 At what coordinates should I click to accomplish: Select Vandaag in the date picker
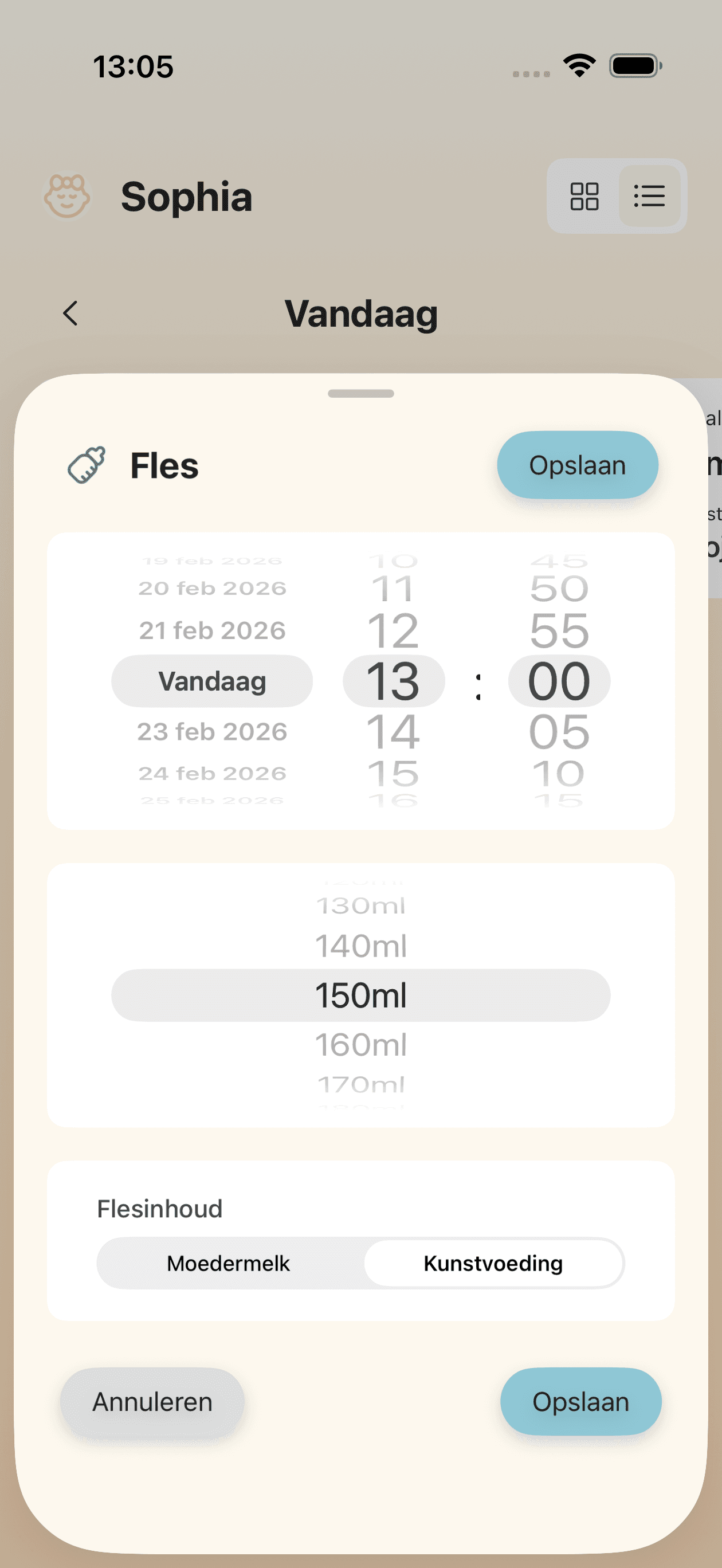click(211, 681)
